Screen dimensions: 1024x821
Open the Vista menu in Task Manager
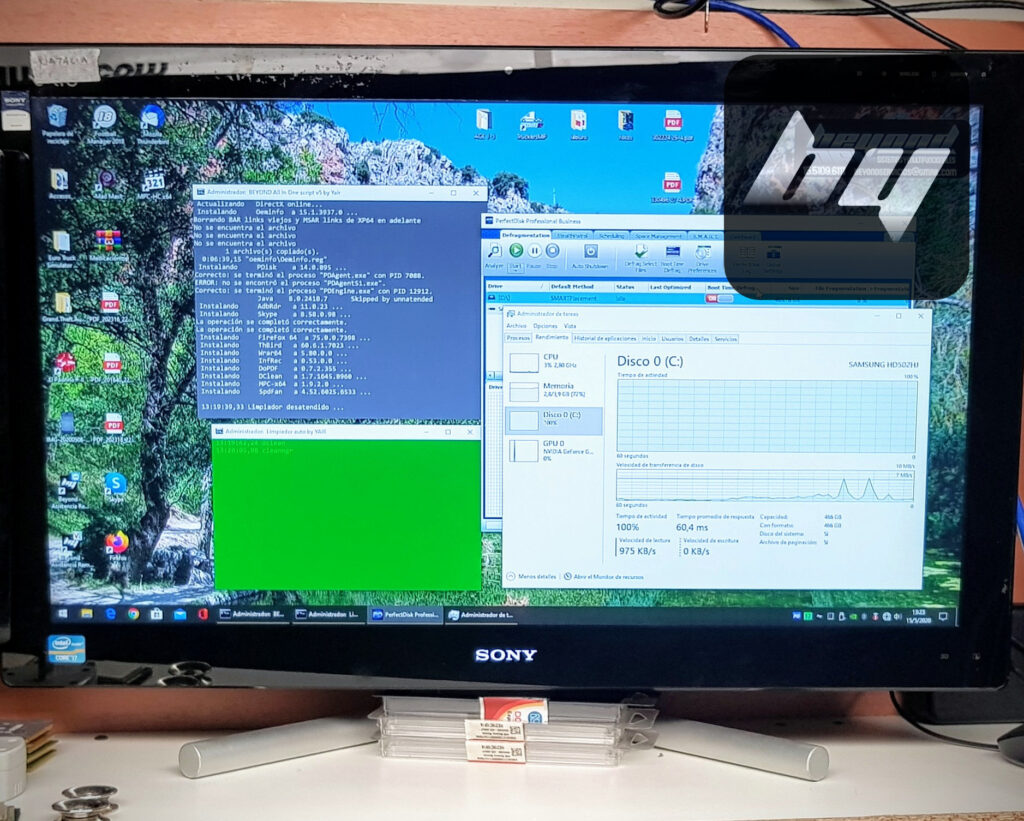tap(569, 326)
